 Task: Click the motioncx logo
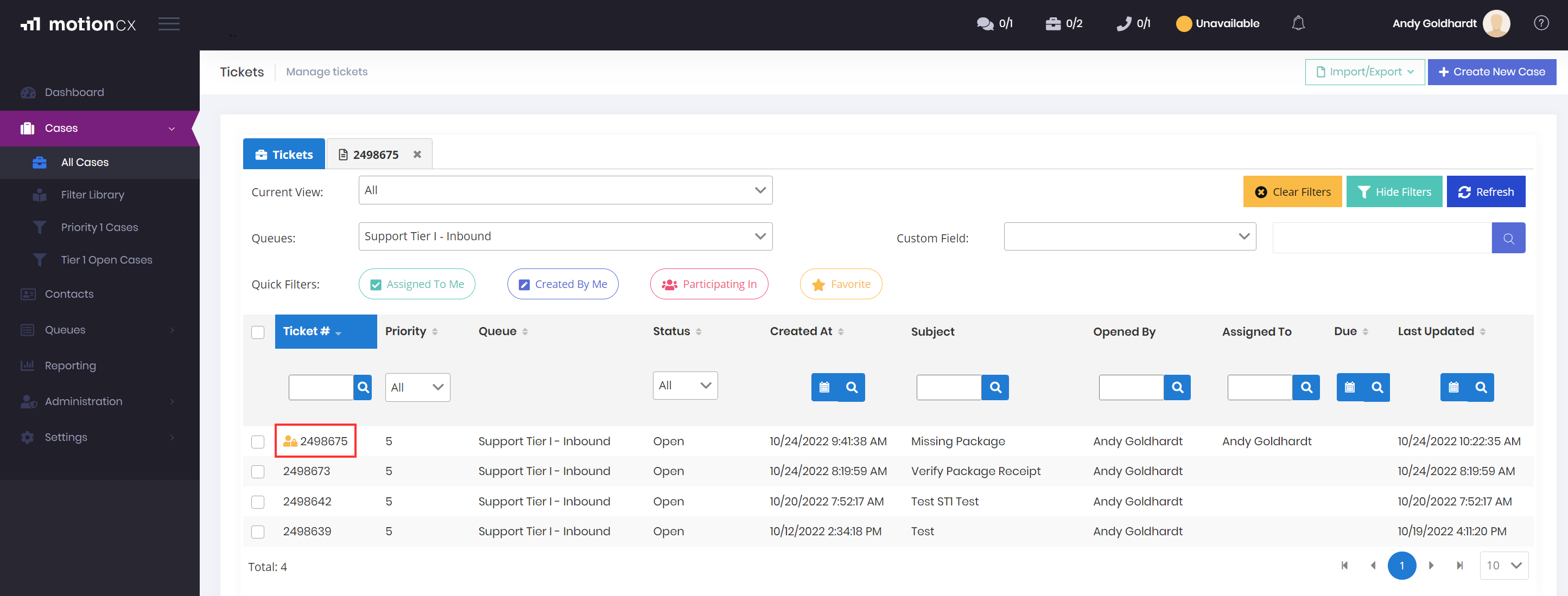(79, 24)
